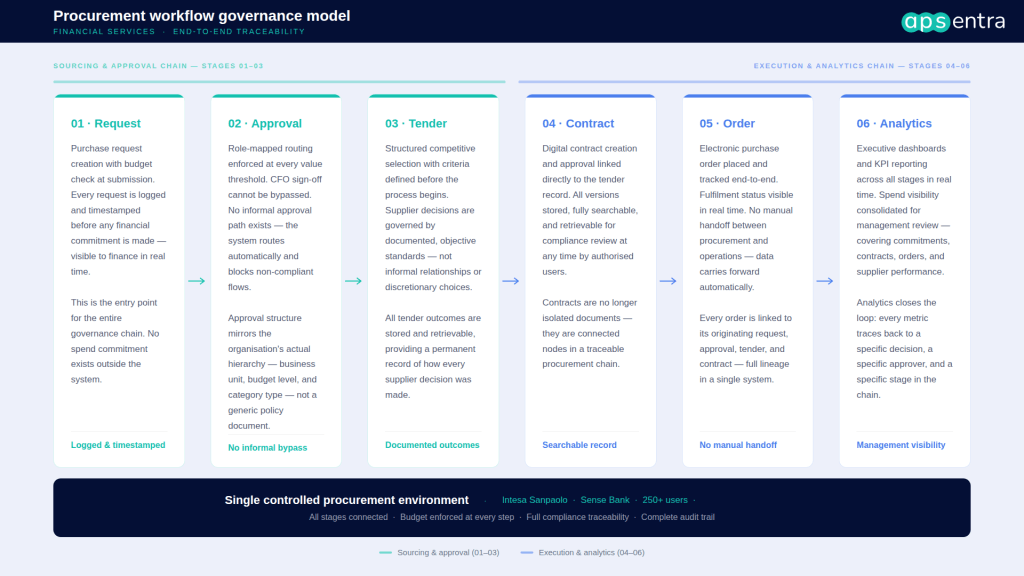Click the apsentra logo
Screen dimensions: 1024x576
pyautogui.click(x=953, y=22)
